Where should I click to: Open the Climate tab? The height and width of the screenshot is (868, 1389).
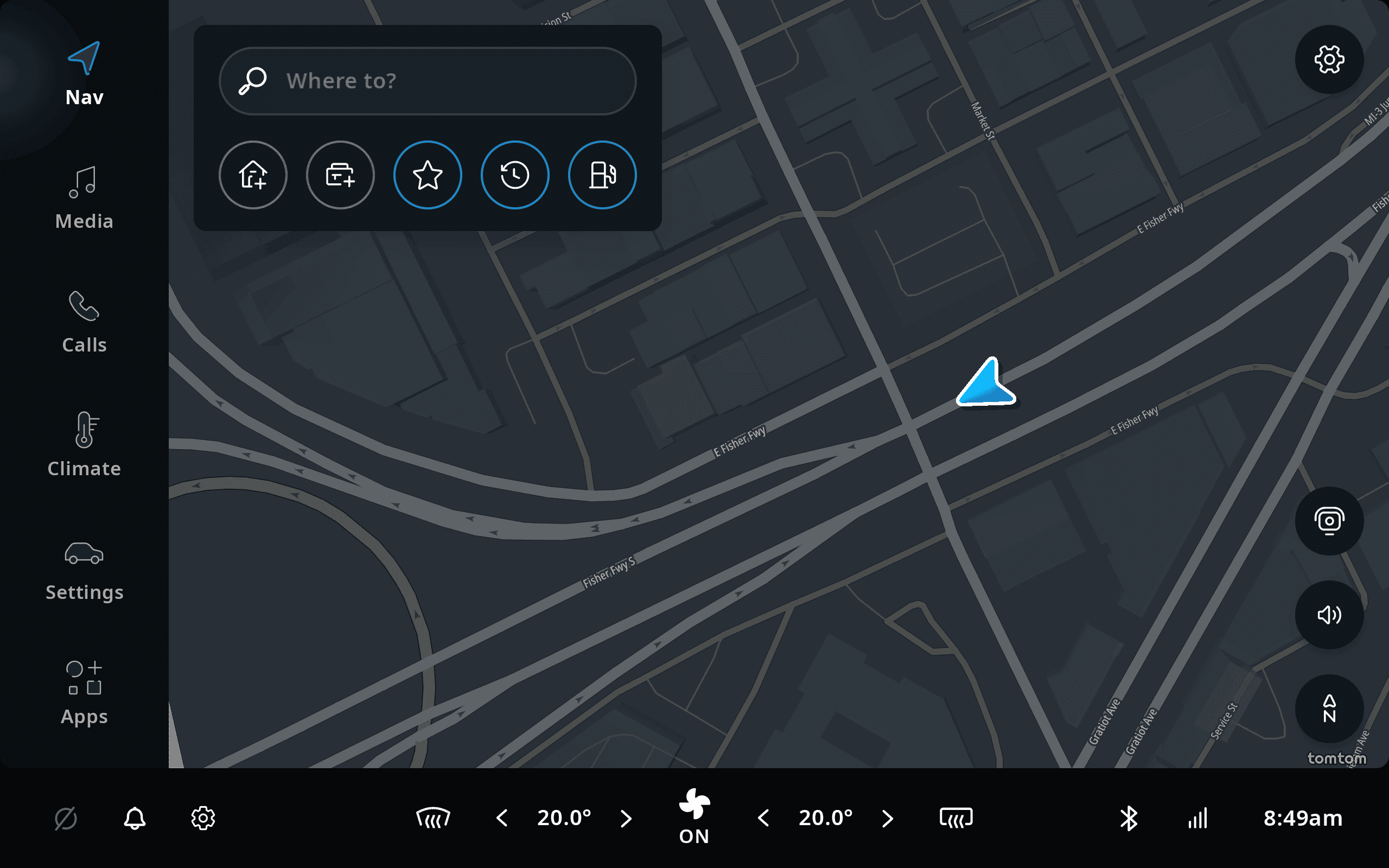point(85,445)
